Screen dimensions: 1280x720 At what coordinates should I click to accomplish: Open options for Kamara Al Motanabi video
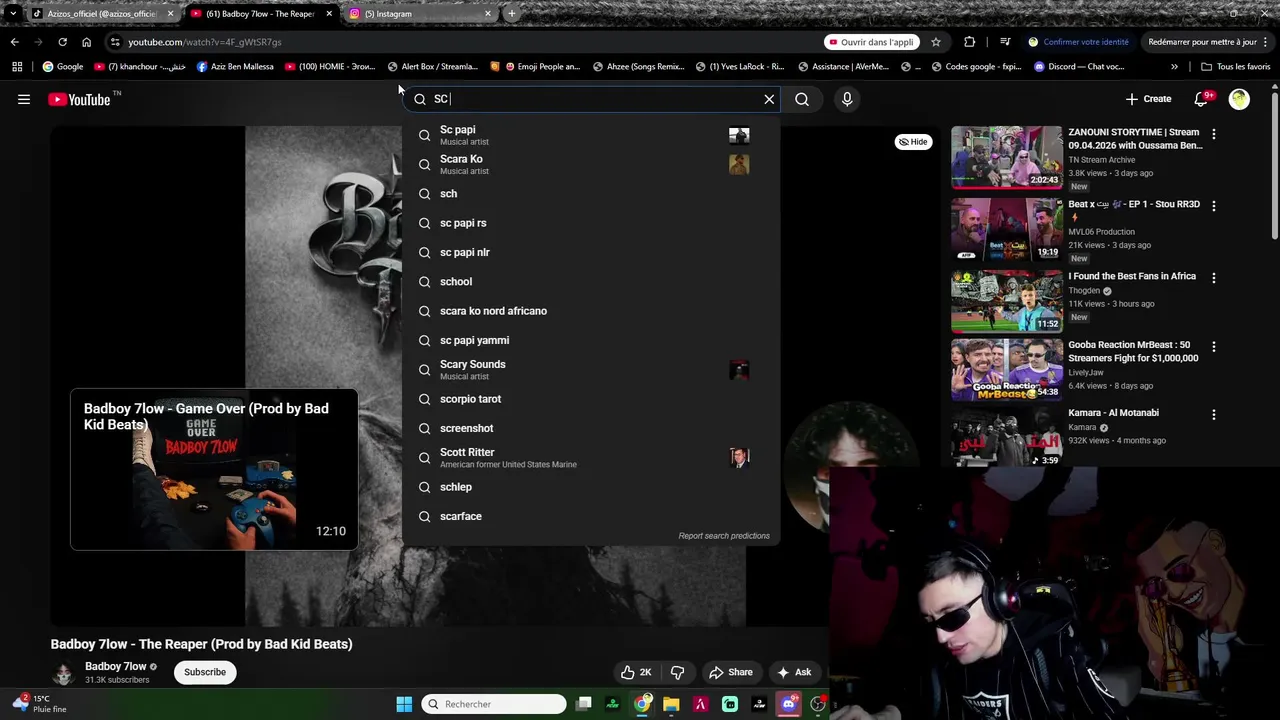(1214, 414)
